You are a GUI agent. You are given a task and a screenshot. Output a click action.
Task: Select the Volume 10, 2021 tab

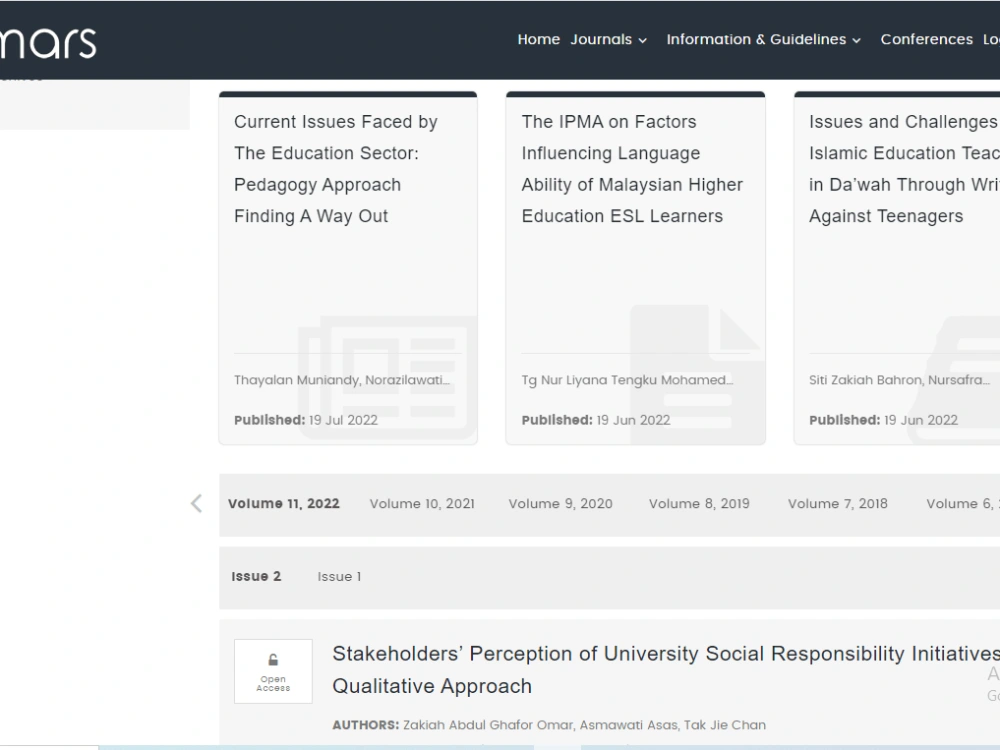click(x=422, y=504)
